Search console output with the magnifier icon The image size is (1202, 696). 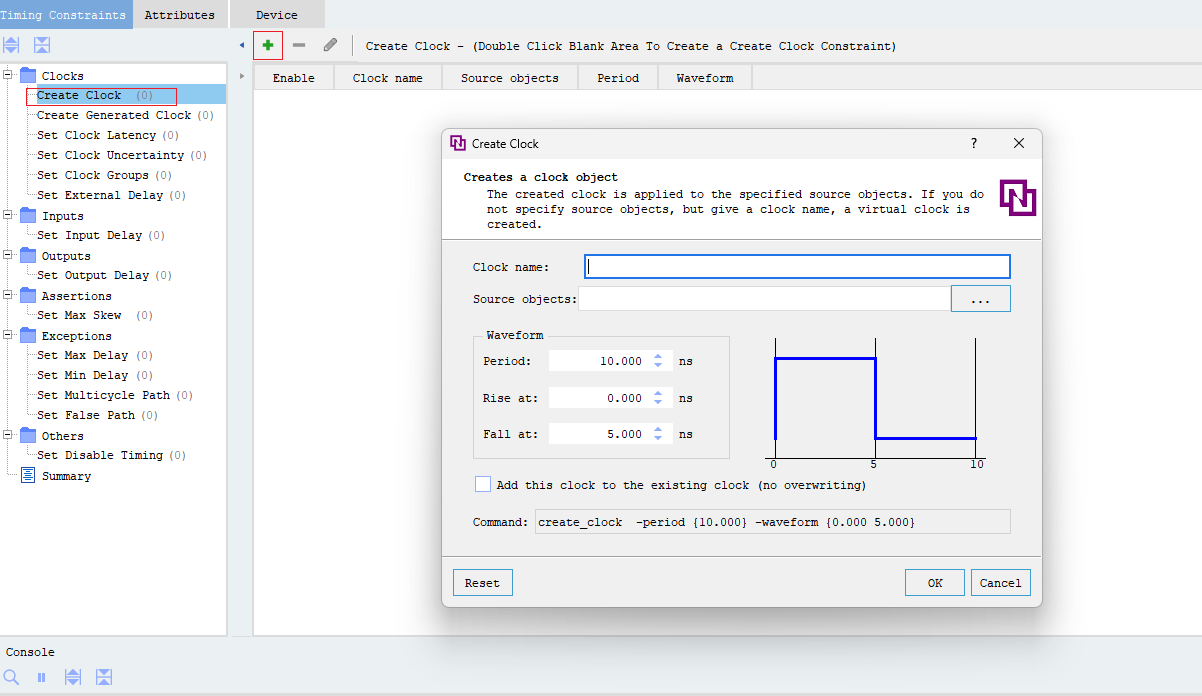(x=11, y=677)
